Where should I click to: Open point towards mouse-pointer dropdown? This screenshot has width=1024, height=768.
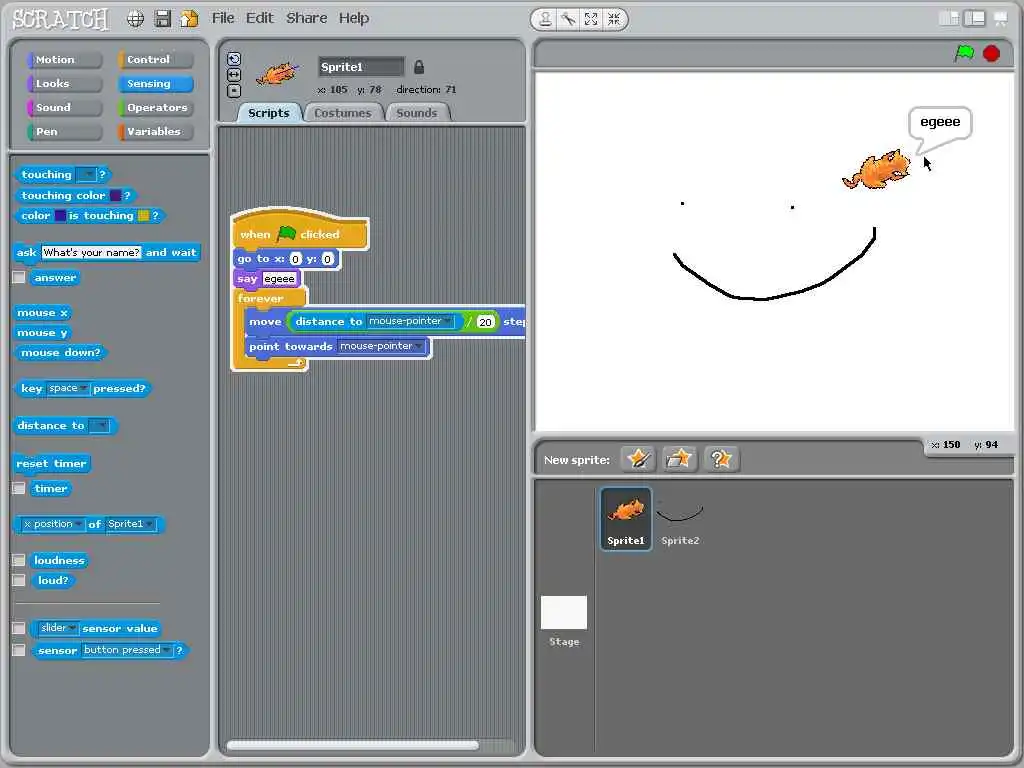381,346
